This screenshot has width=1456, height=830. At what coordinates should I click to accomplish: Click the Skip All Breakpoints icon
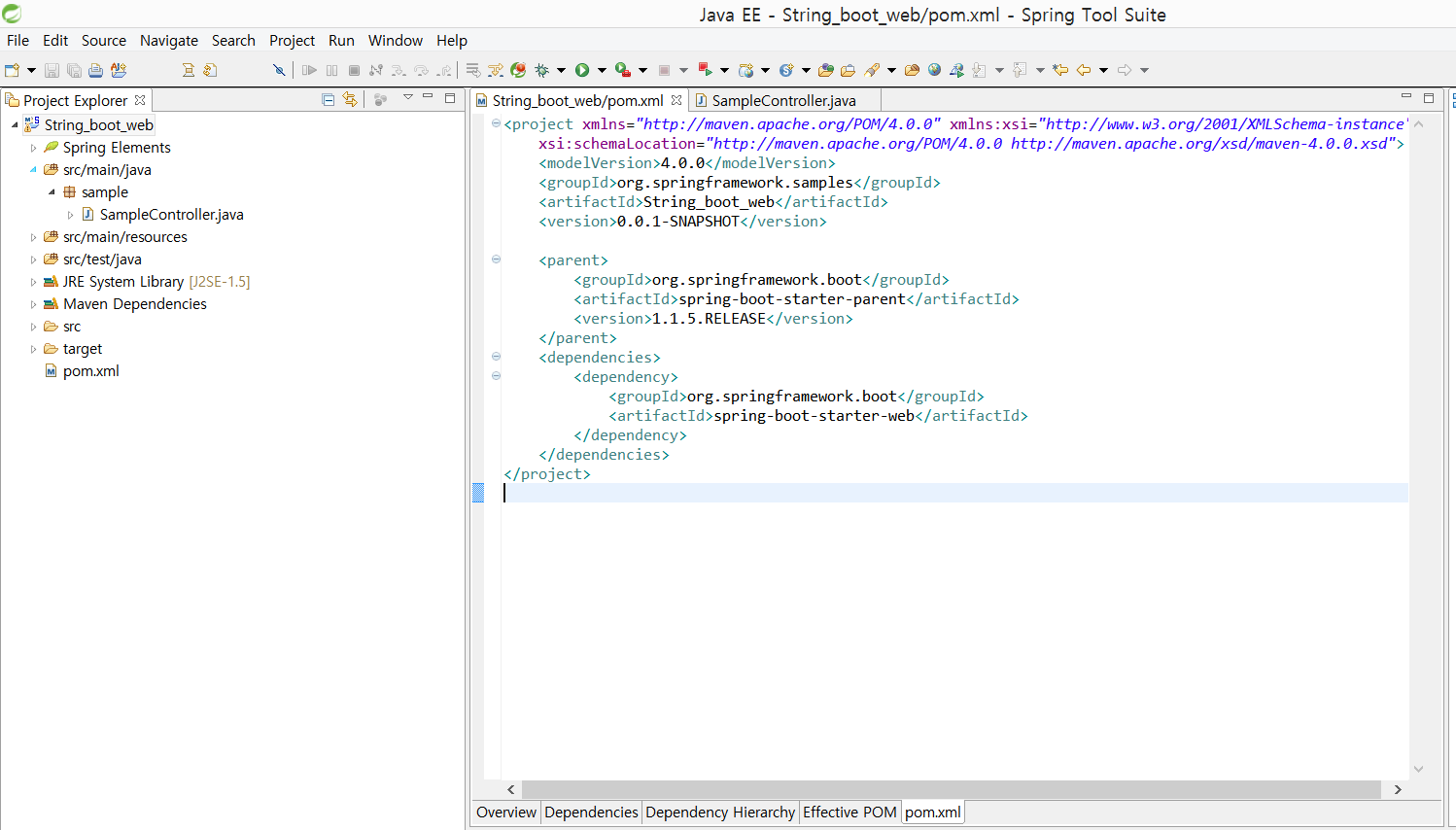[x=279, y=70]
